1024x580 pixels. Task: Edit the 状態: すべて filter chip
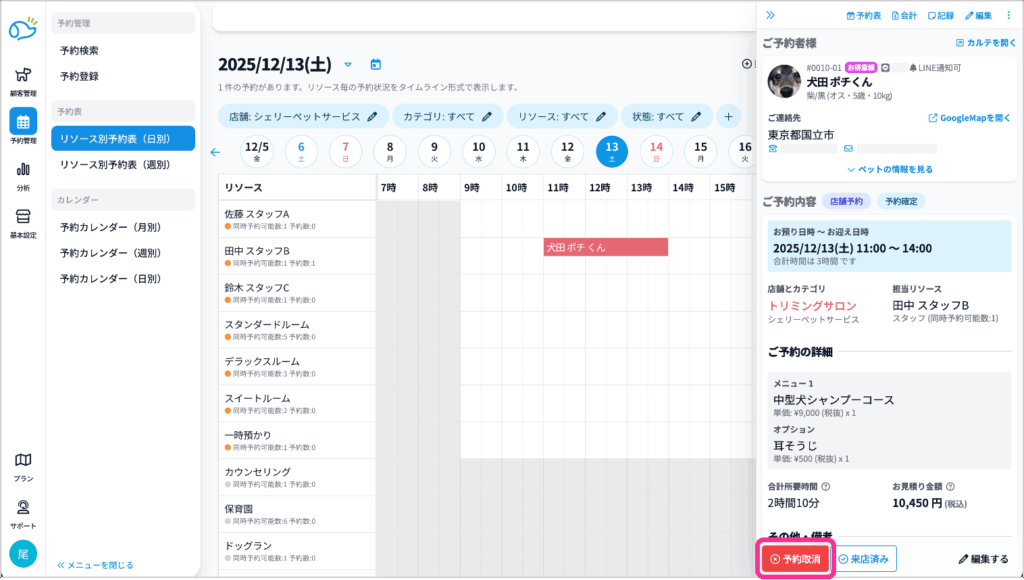point(666,116)
